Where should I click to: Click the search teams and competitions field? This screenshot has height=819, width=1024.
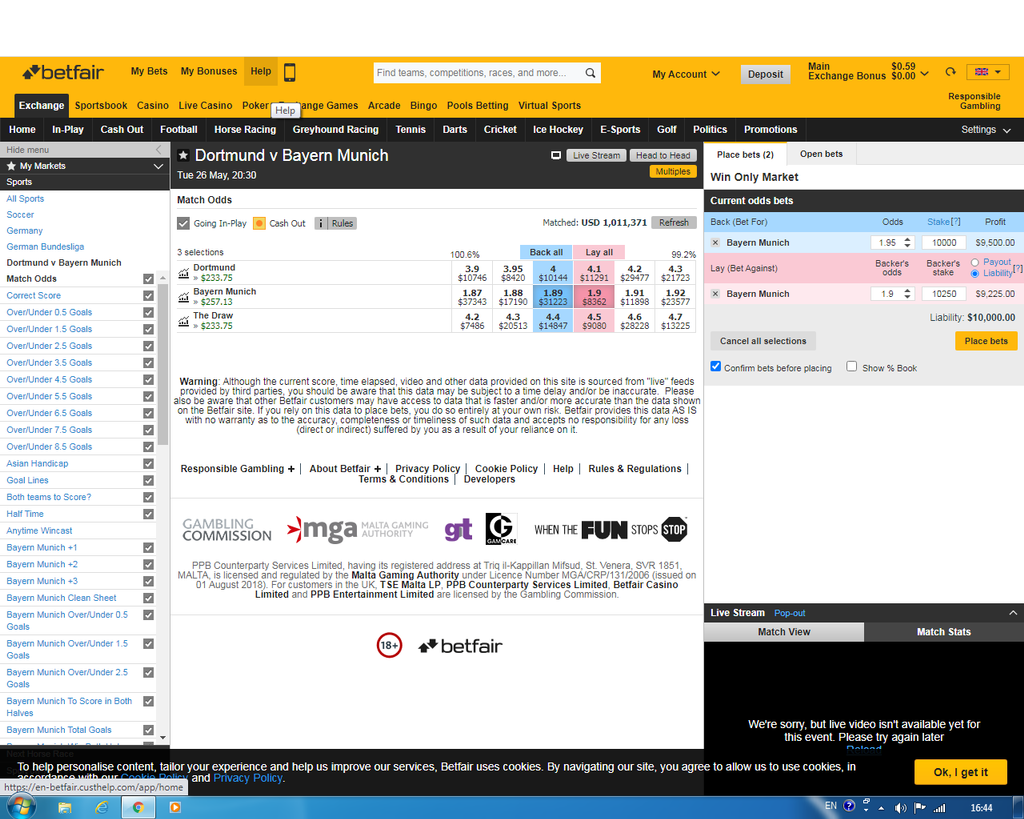coord(478,72)
